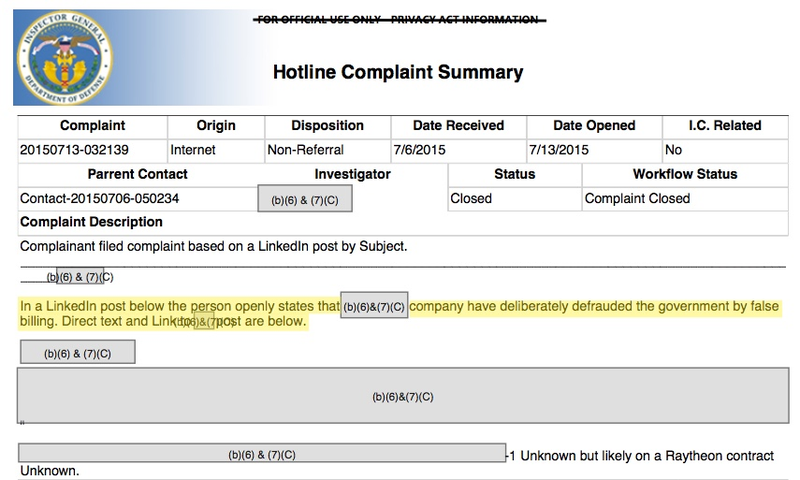Click the 'No' I.C. Related value
The width and height of the screenshot is (800, 480).
673,150
